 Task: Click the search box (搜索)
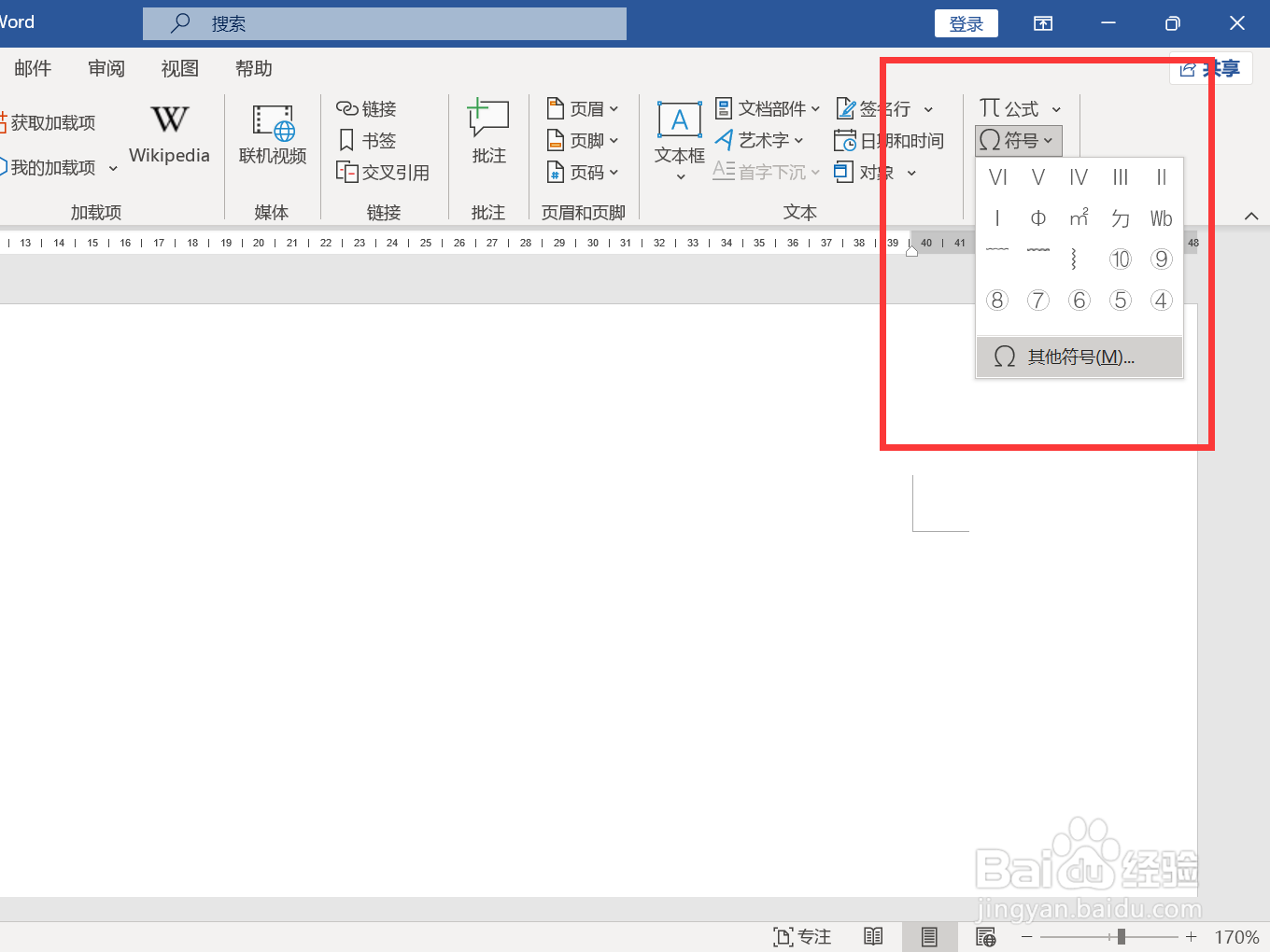385,24
